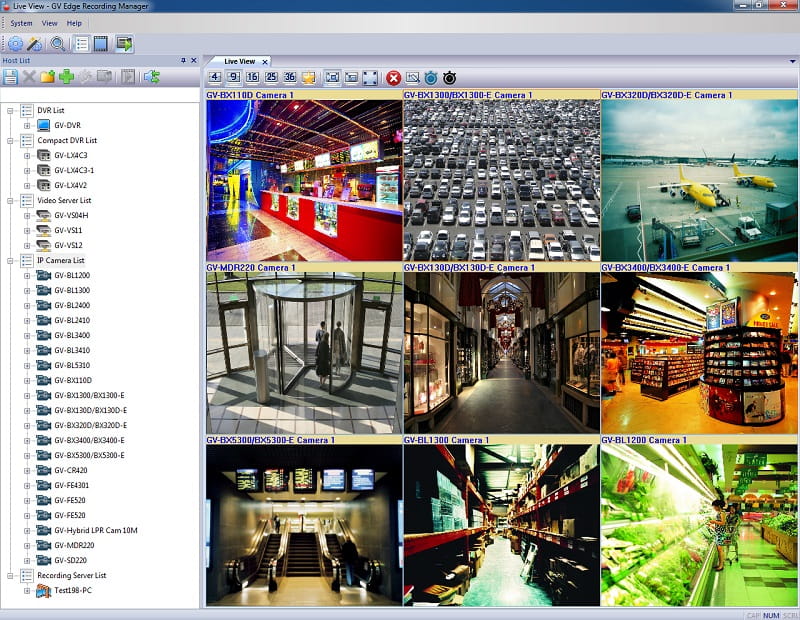The image size is (800, 620).
Task: Click the magnifier search icon in the main toolbar
Action: click(x=58, y=43)
